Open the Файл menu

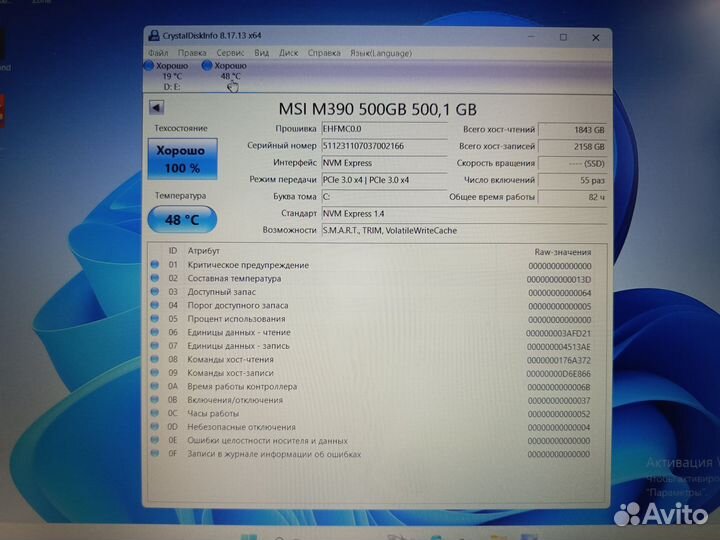click(158, 53)
